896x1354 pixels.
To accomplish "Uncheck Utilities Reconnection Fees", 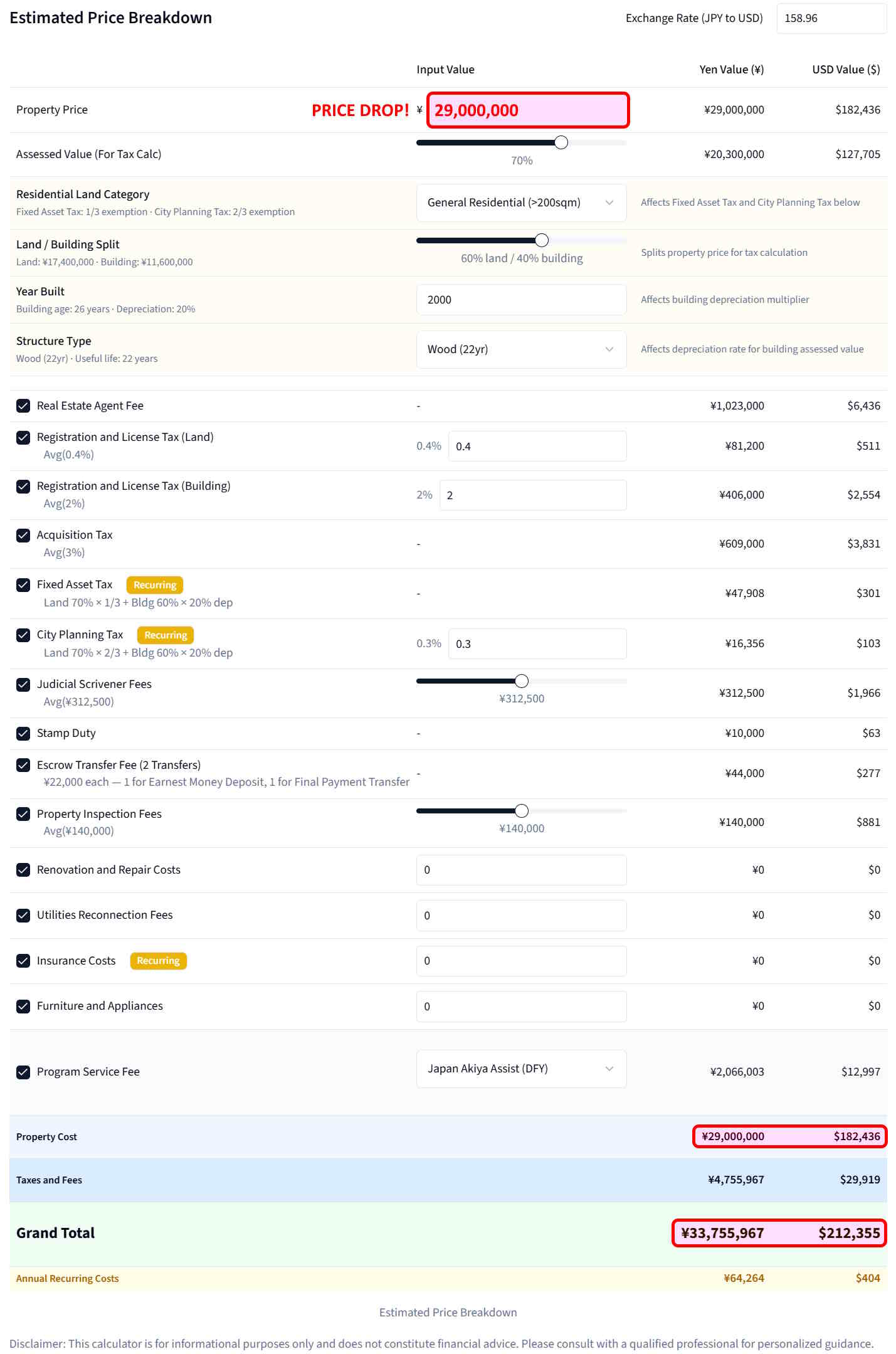I will click(23, 915).
